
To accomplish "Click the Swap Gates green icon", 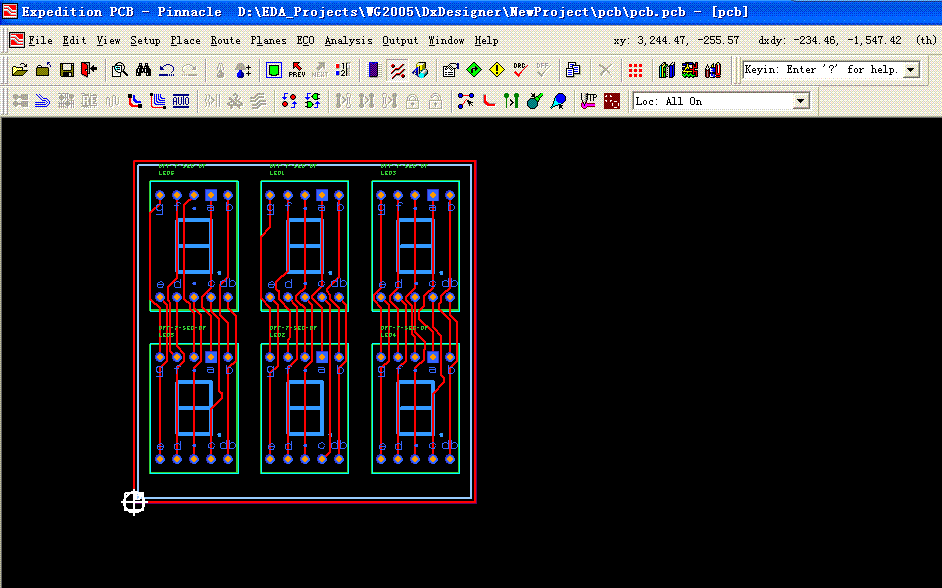I will click(x=312, y=101).
